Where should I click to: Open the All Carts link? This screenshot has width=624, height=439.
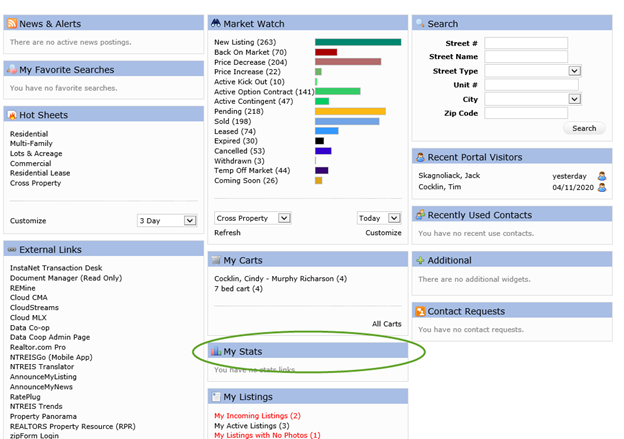tap(386, 324)
